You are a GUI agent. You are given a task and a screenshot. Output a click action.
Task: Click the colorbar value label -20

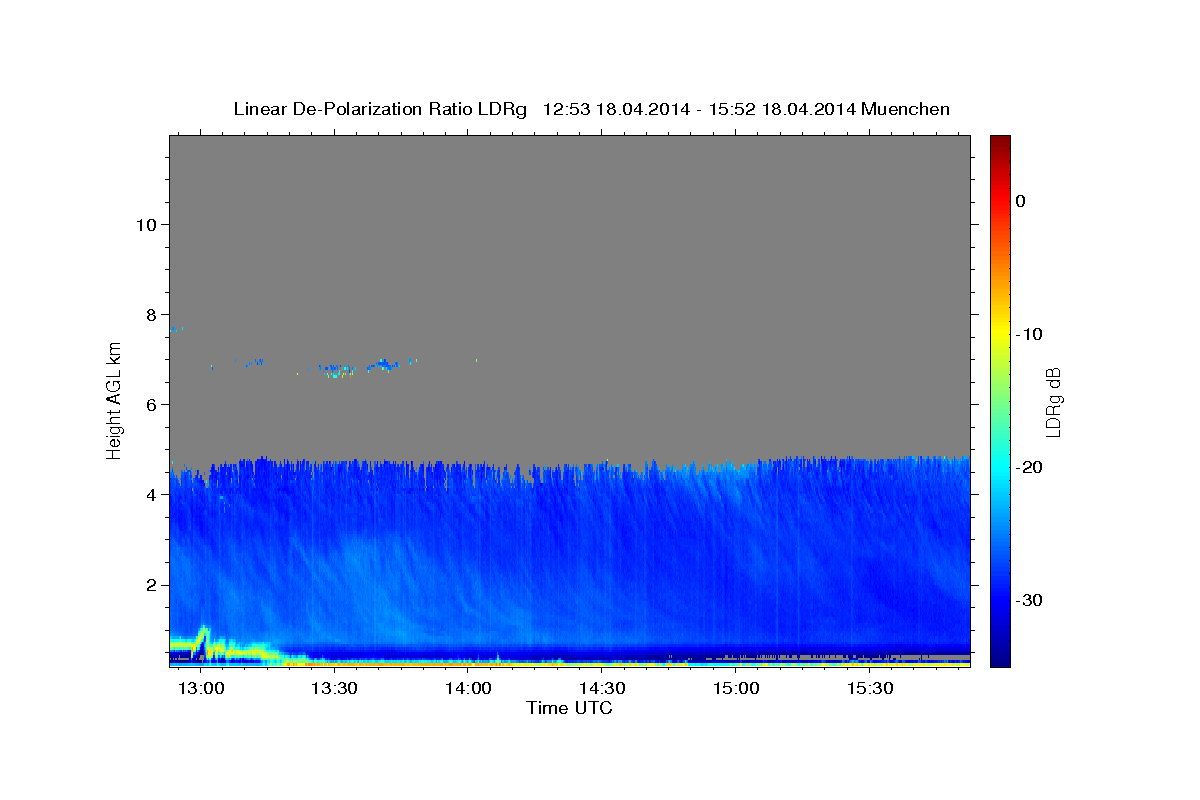point(1030,467)
